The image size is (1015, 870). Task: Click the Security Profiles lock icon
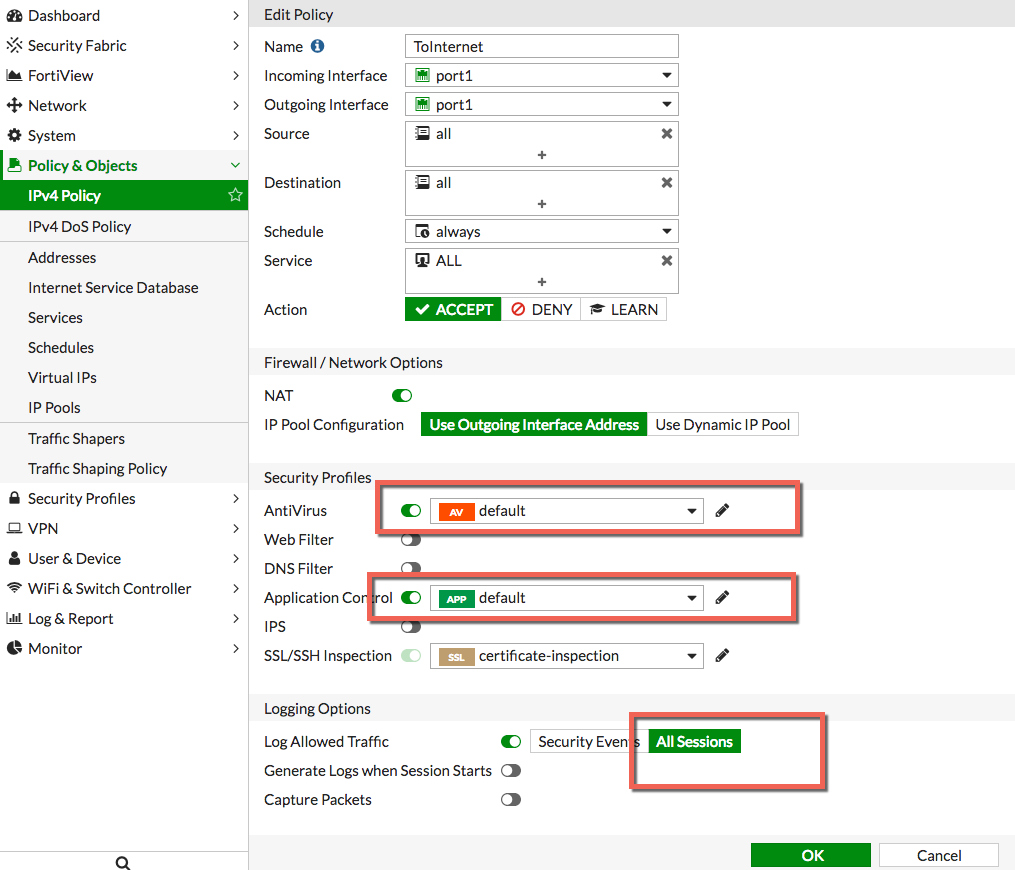click(x=14, y=498)
